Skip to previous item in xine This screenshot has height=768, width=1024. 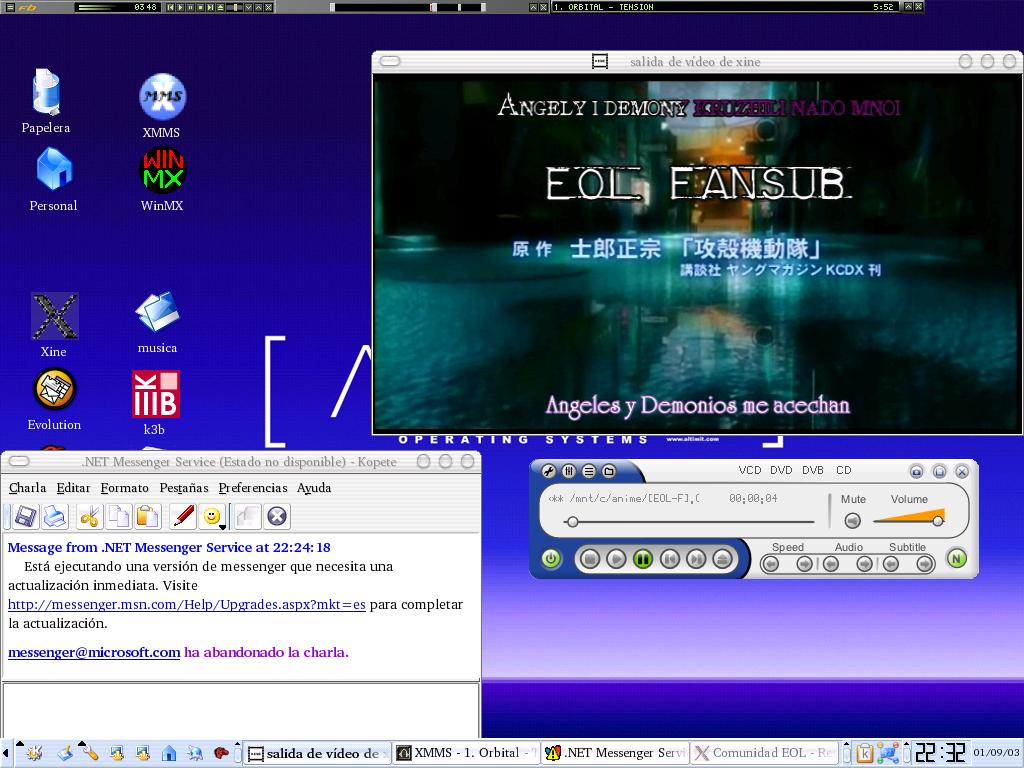pyautogui.click(x=669, y=559)
